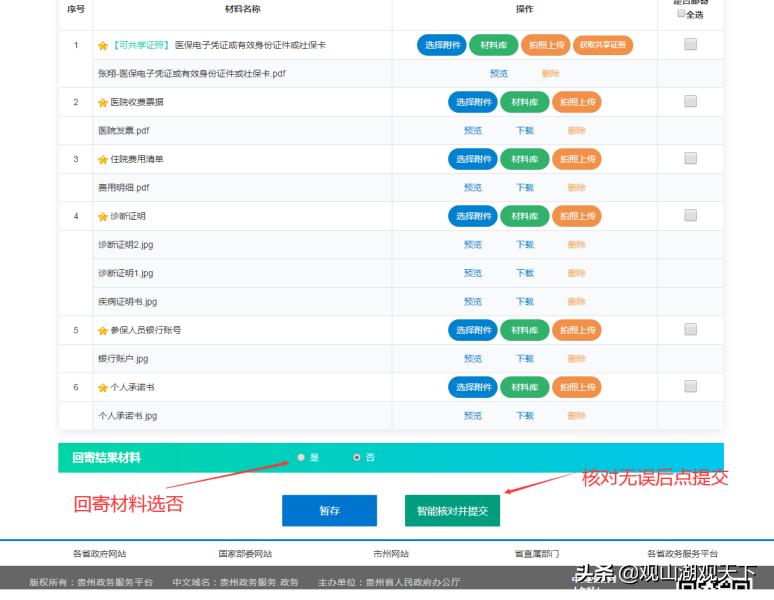Open 材料库 for 诊断证明
Screen dimensions: 774x600
[525, 216]
